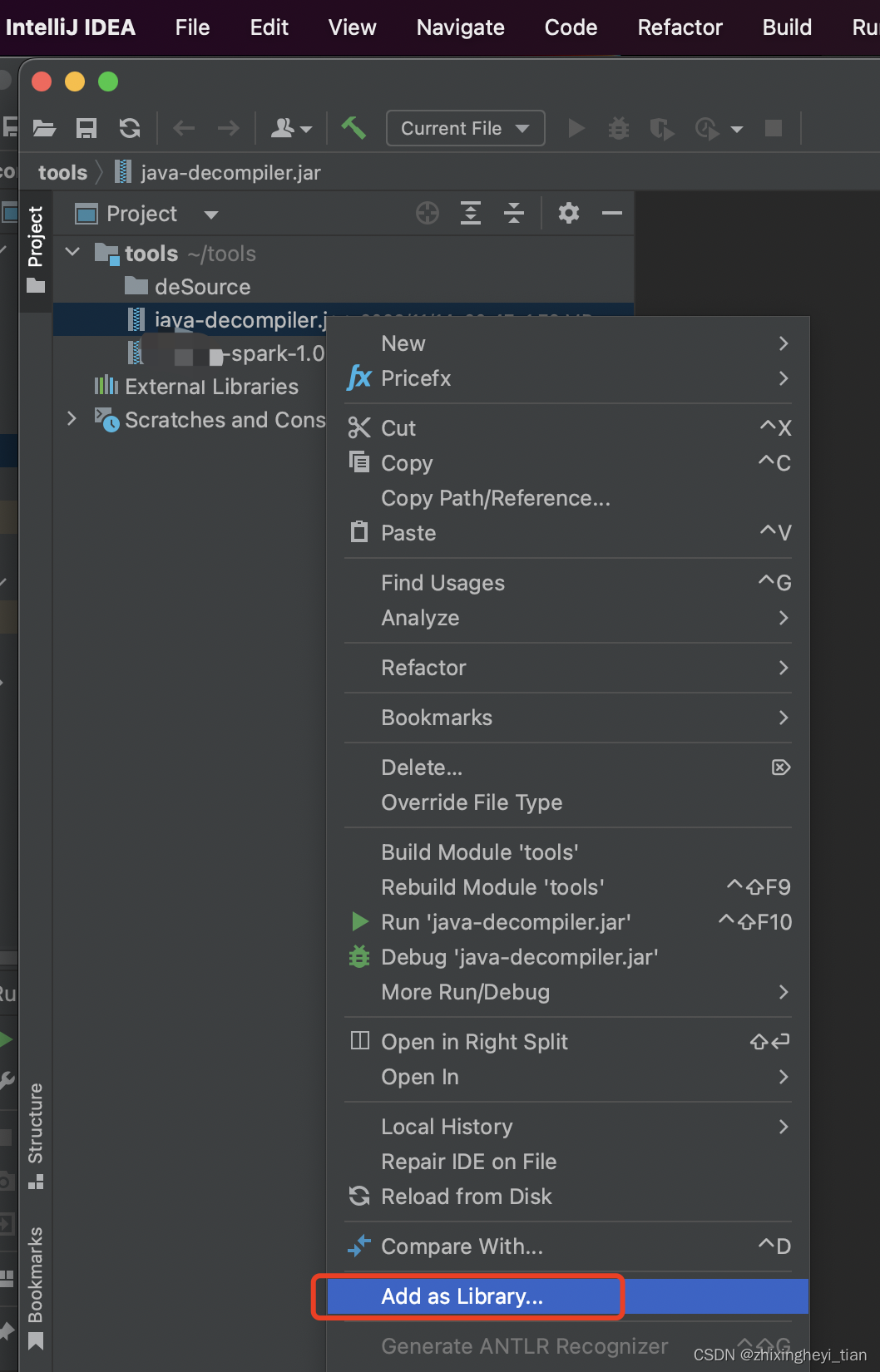Choose Open in Right Split

pyautogui.click(x=567, y=1042)
